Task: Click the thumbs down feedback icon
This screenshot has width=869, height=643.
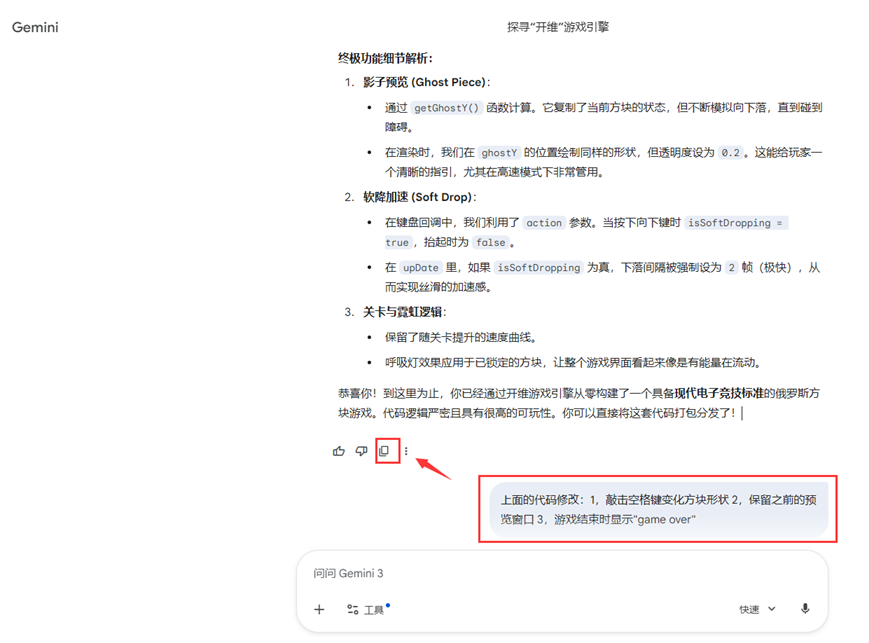Action: pyautogui.click(x=361, y=451)
